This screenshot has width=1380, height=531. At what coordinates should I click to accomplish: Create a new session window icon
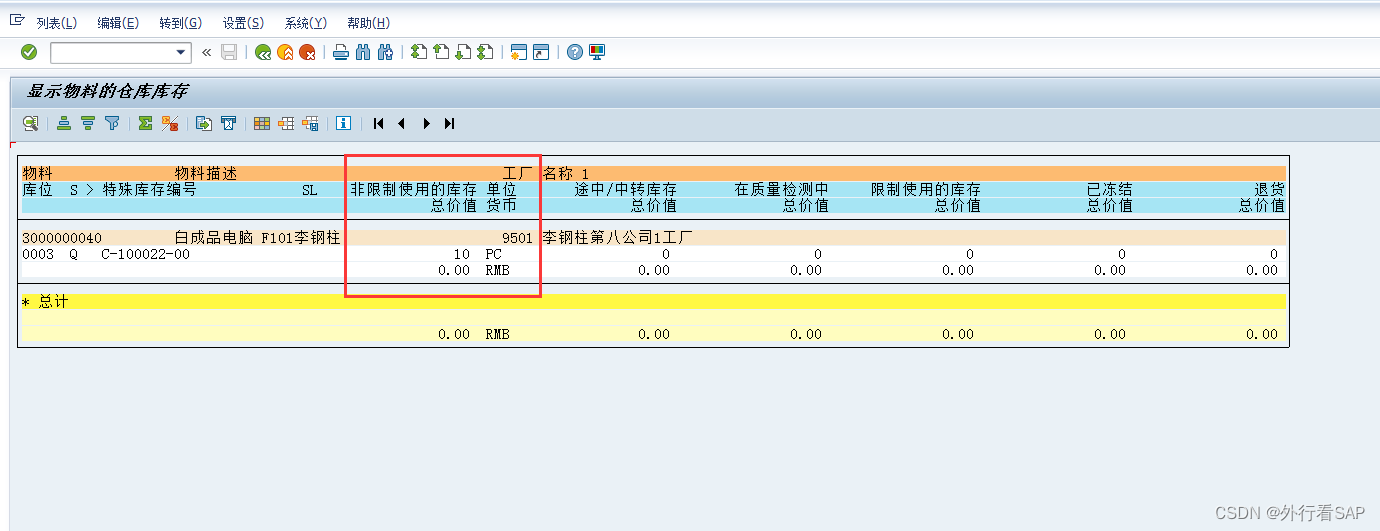pos(518,52)
